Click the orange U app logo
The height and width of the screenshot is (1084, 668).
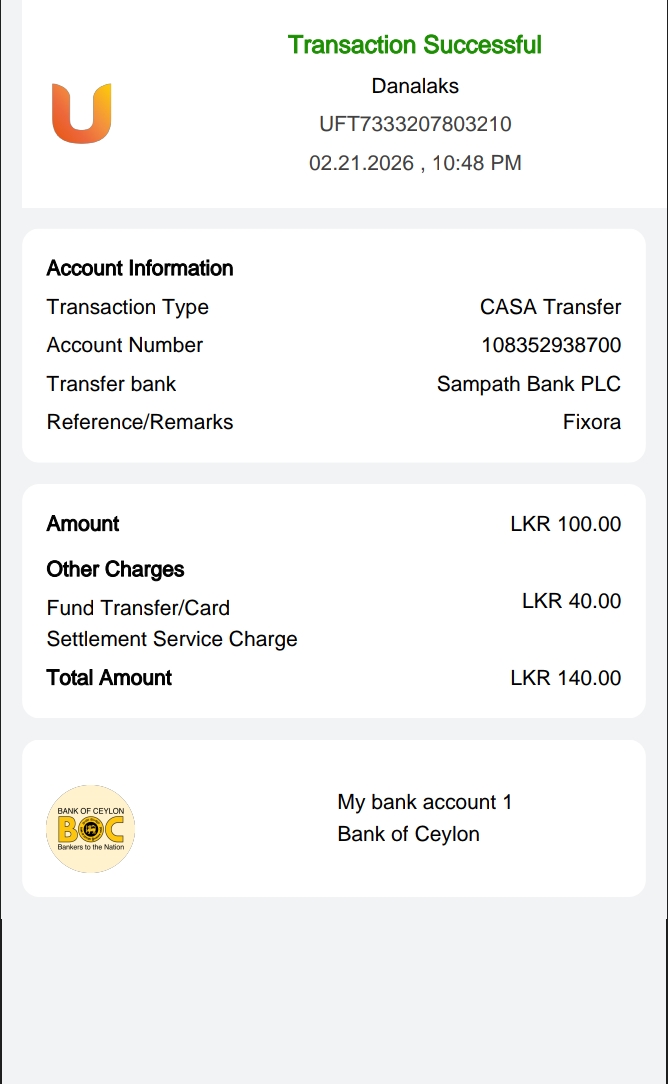(81, 113)
